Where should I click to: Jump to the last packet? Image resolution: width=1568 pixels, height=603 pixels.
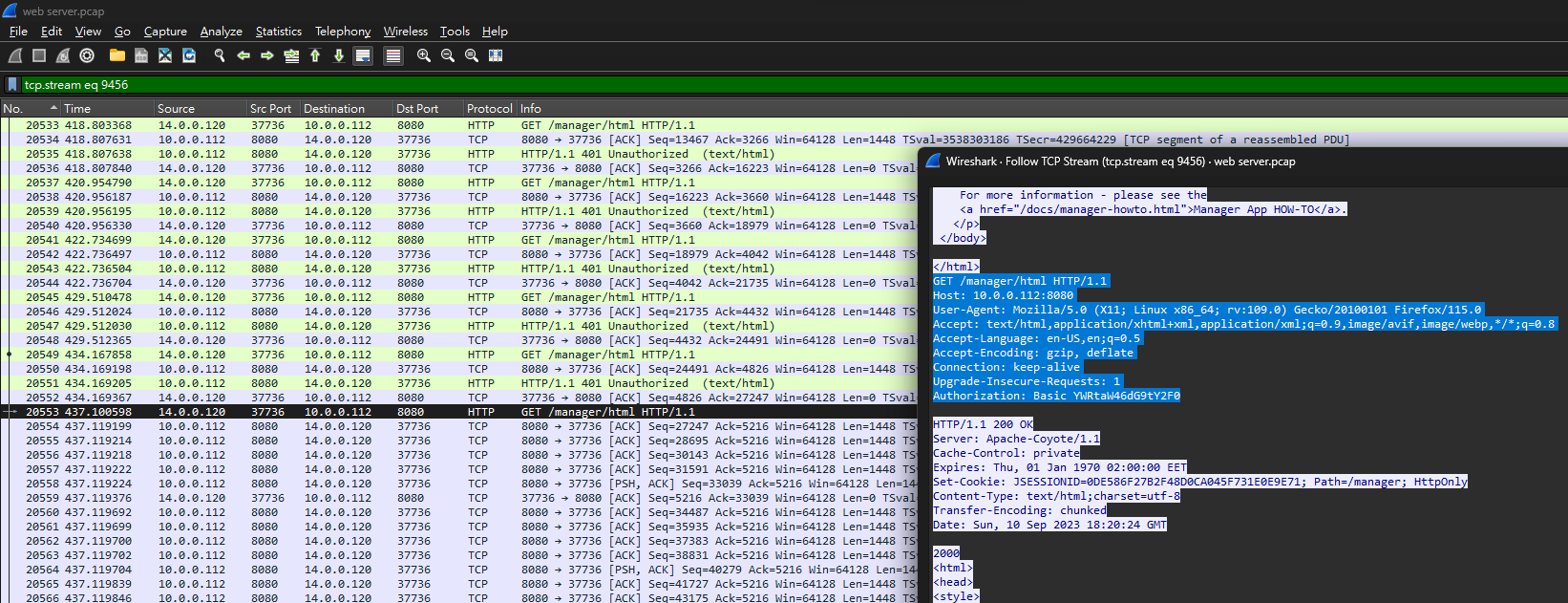click(x=339, y=55)
